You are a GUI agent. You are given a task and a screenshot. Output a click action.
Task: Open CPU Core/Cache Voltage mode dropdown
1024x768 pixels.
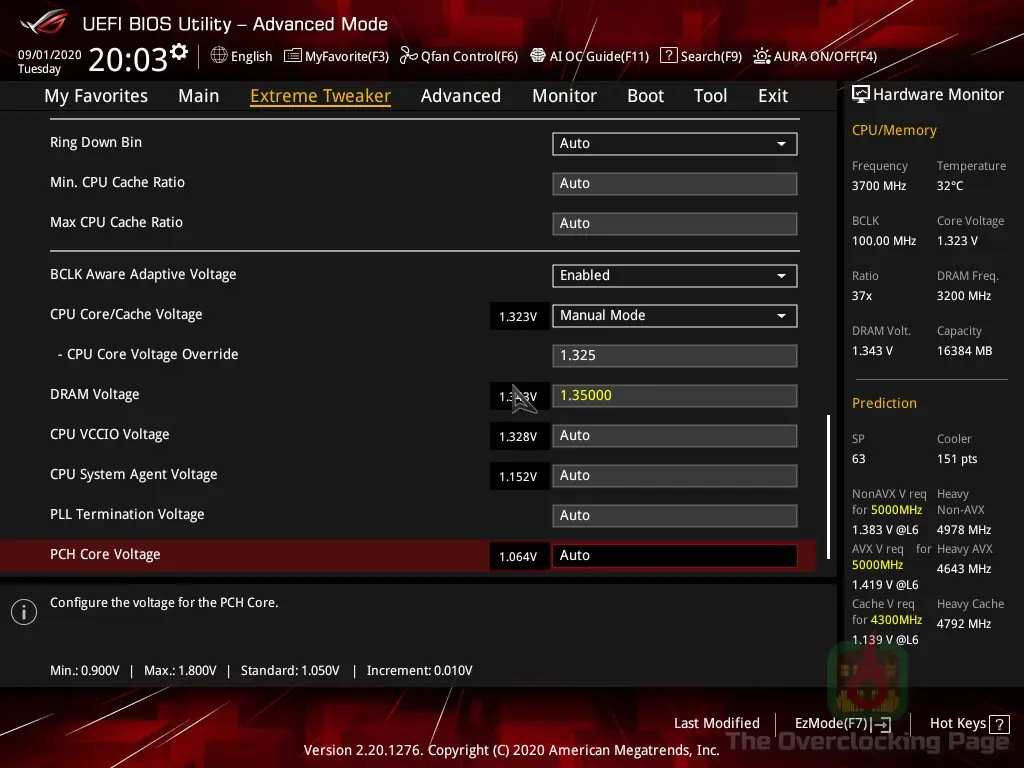click(x=674, y=315)
